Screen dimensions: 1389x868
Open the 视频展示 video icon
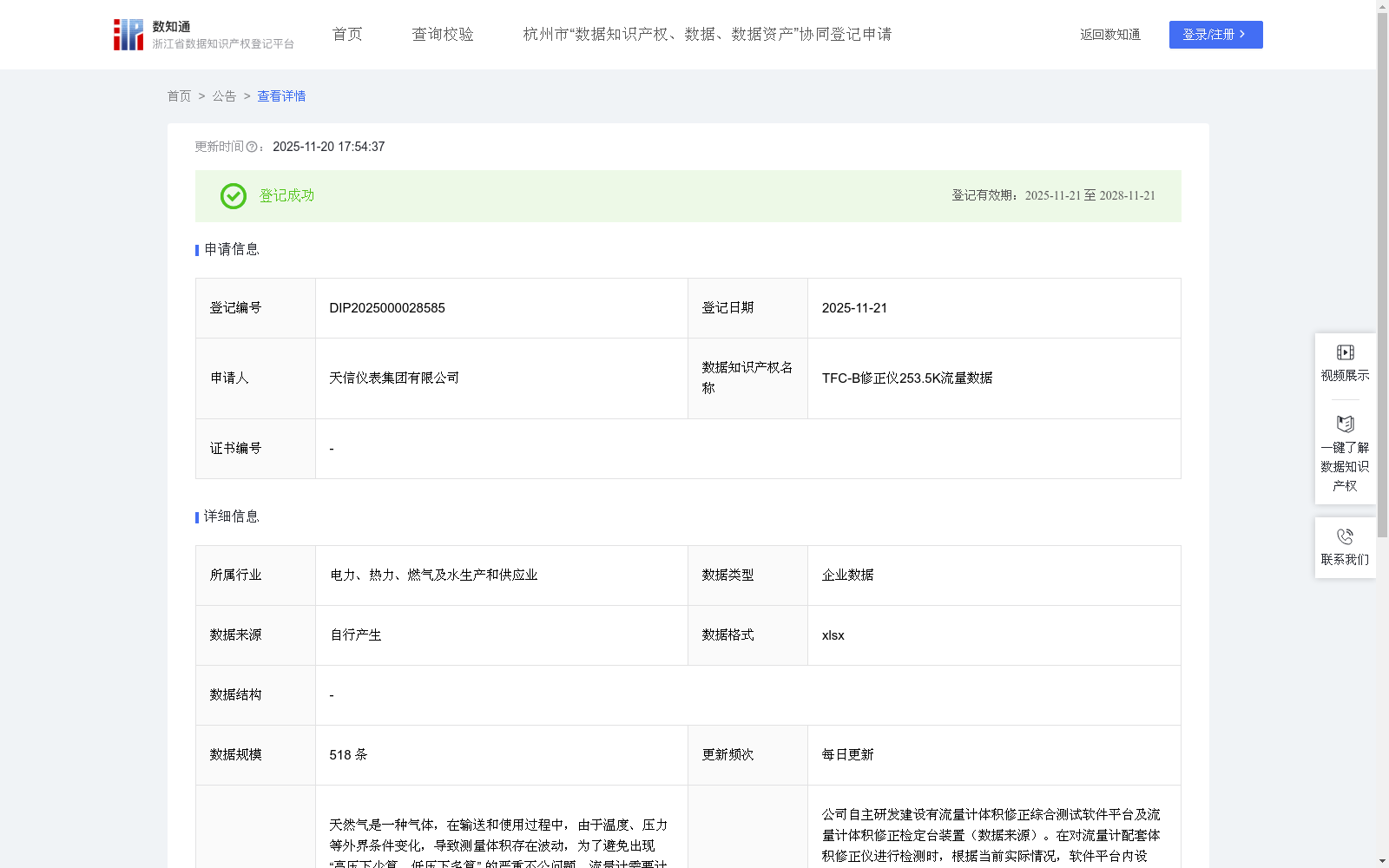tap(1345, 352)
